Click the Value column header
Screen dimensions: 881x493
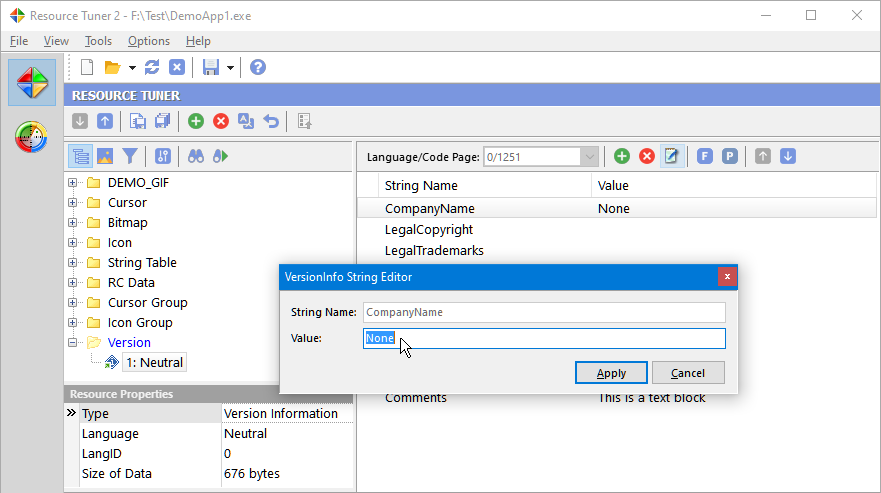pos(734,186)
